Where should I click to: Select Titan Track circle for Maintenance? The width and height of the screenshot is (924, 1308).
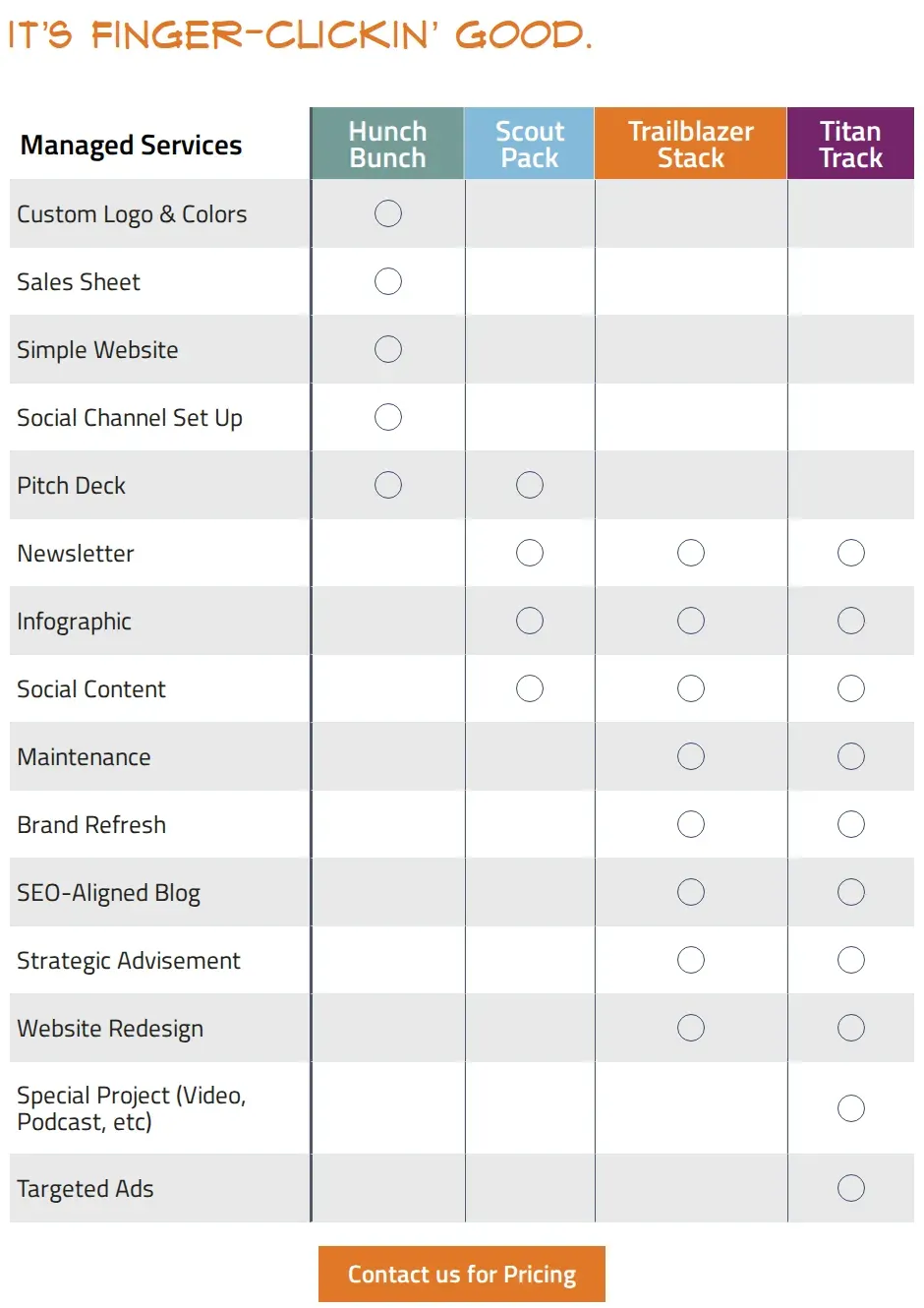(851, 756)
